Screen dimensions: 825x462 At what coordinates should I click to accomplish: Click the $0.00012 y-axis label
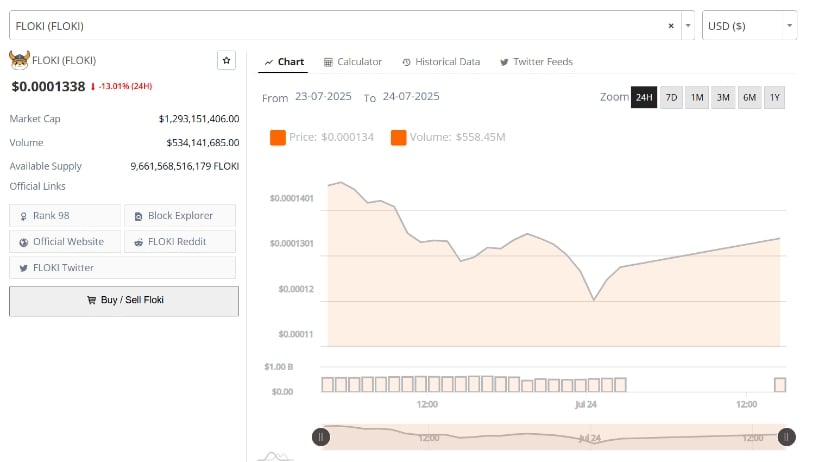click(x=296, y=289)
